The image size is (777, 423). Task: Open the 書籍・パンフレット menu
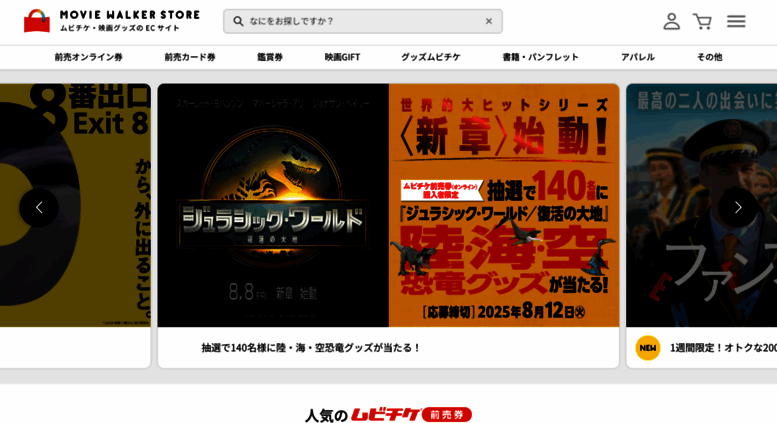[540, 57]
